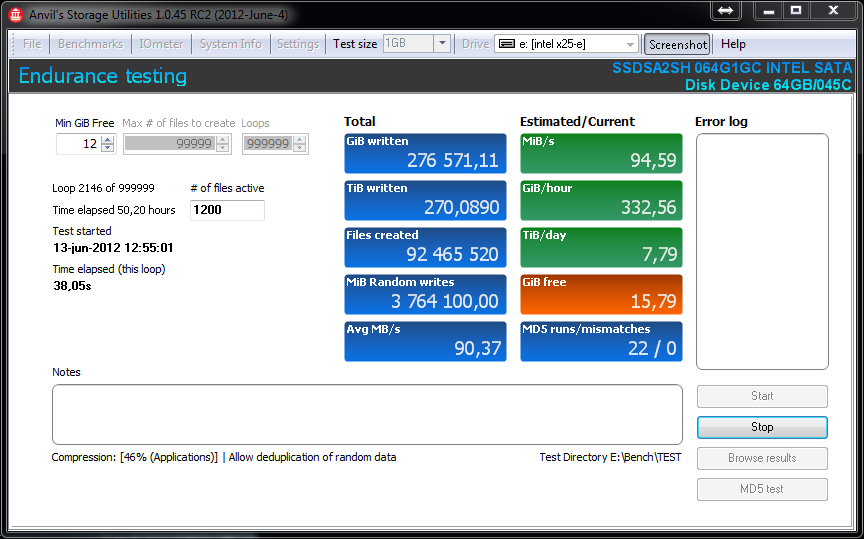Click the Screenshot button
Viewport: 864px width, 539px height.
[678, 45]
